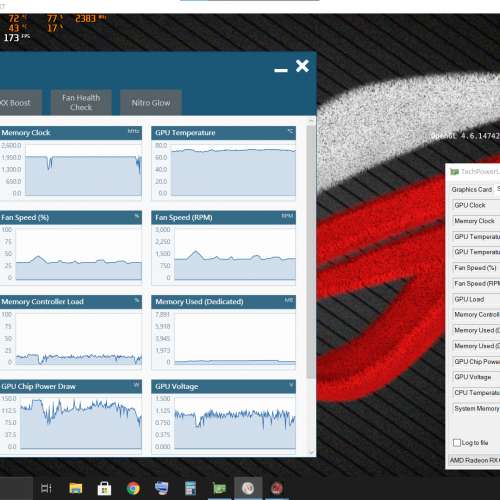
Task: Open CPU Temperature sensor dropdown in GPU-Z
Action: point(476,393)
